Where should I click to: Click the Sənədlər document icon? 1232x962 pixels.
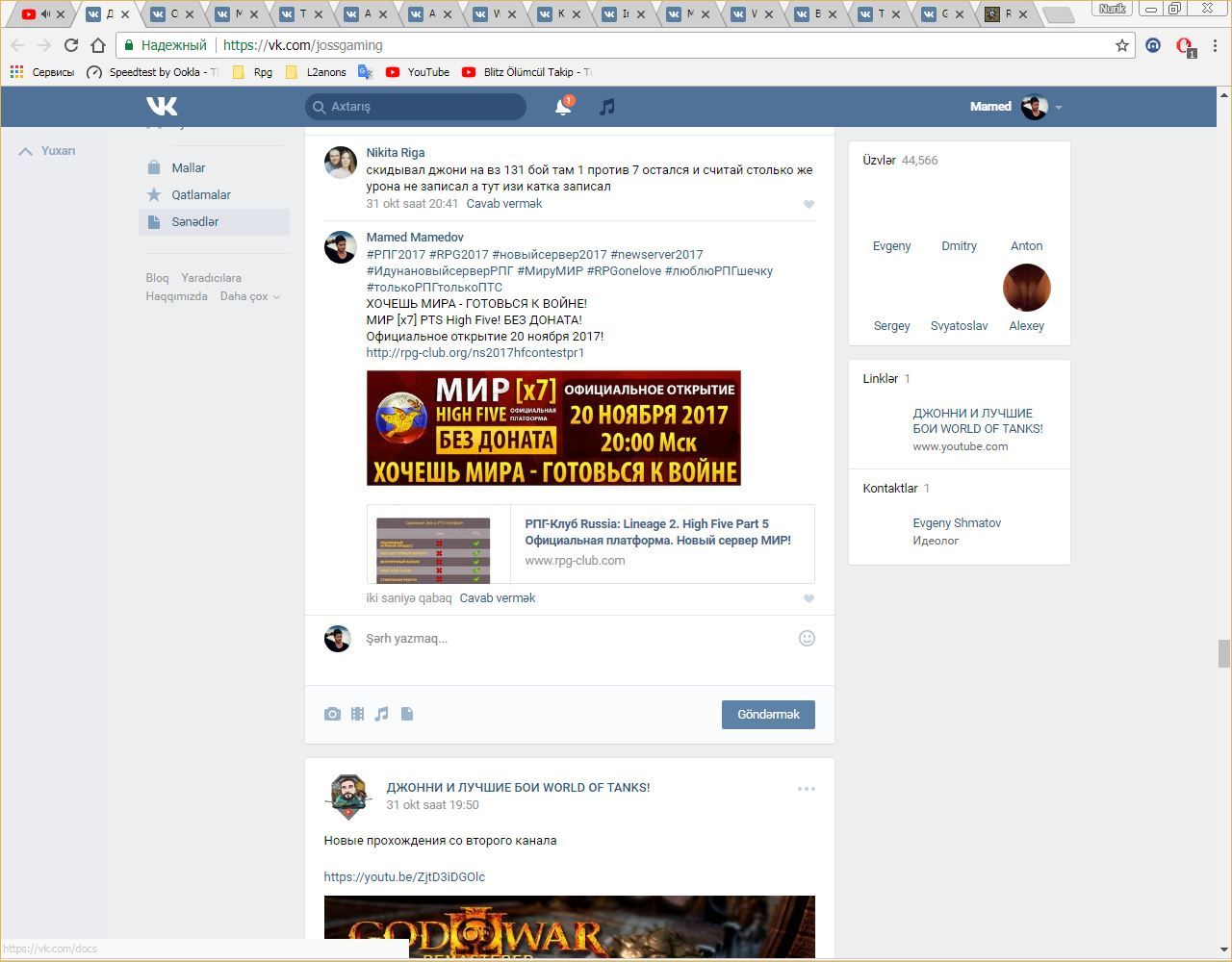coord(154,221)
